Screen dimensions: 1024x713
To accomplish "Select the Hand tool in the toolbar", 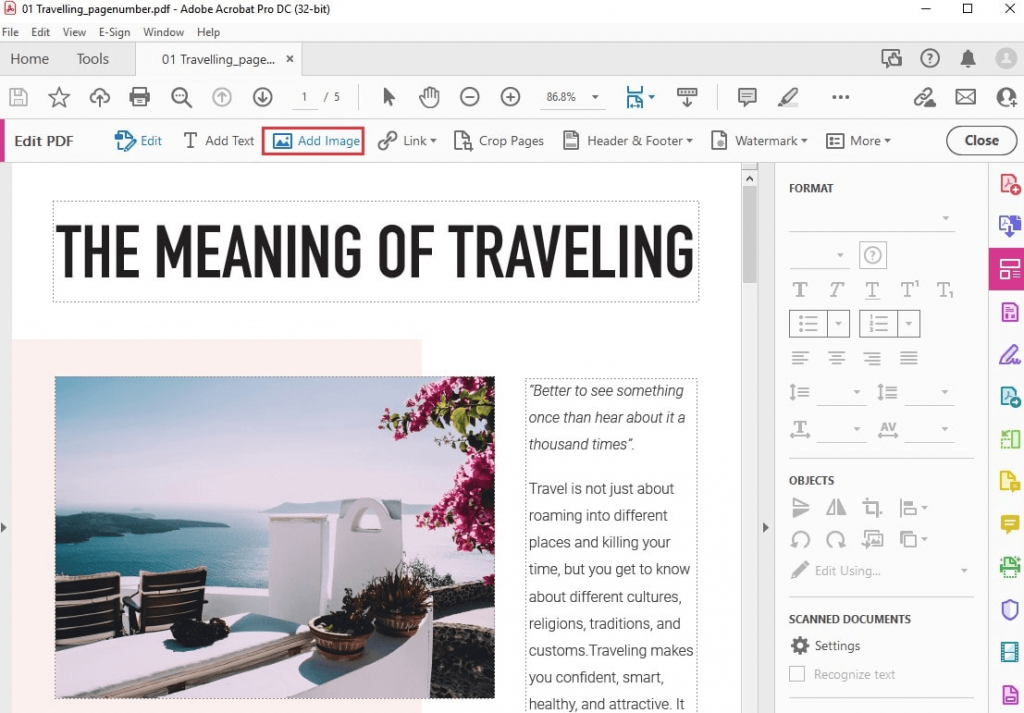I will click(x=429, y=97).
